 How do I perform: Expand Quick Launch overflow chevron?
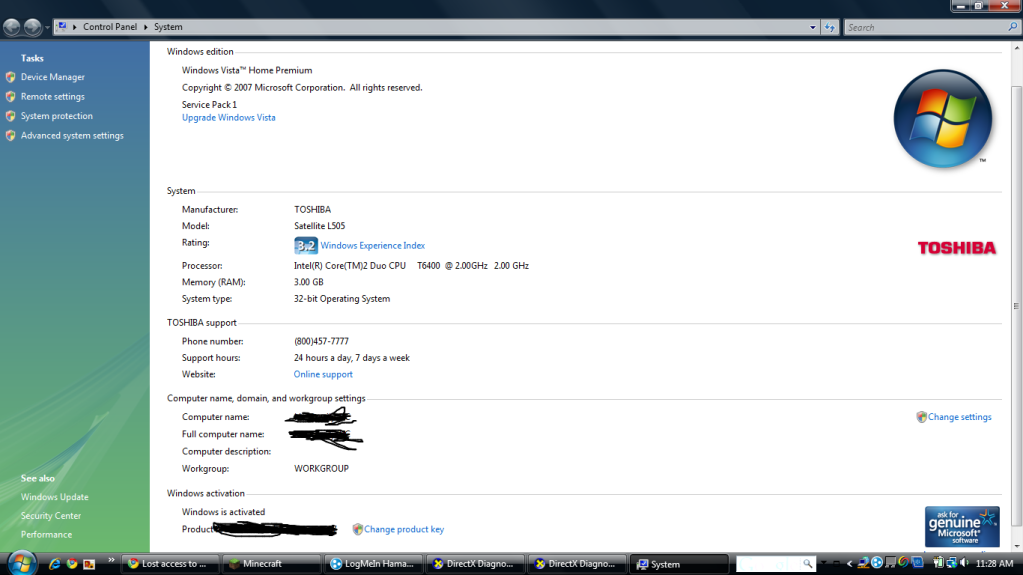(x=111, y=560)
